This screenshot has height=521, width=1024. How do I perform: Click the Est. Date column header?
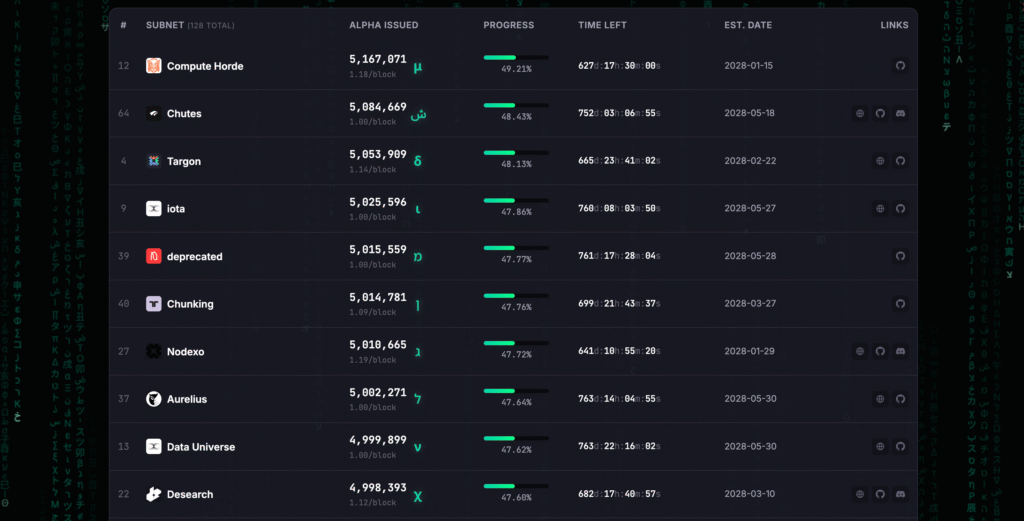[x=747, y=25]
